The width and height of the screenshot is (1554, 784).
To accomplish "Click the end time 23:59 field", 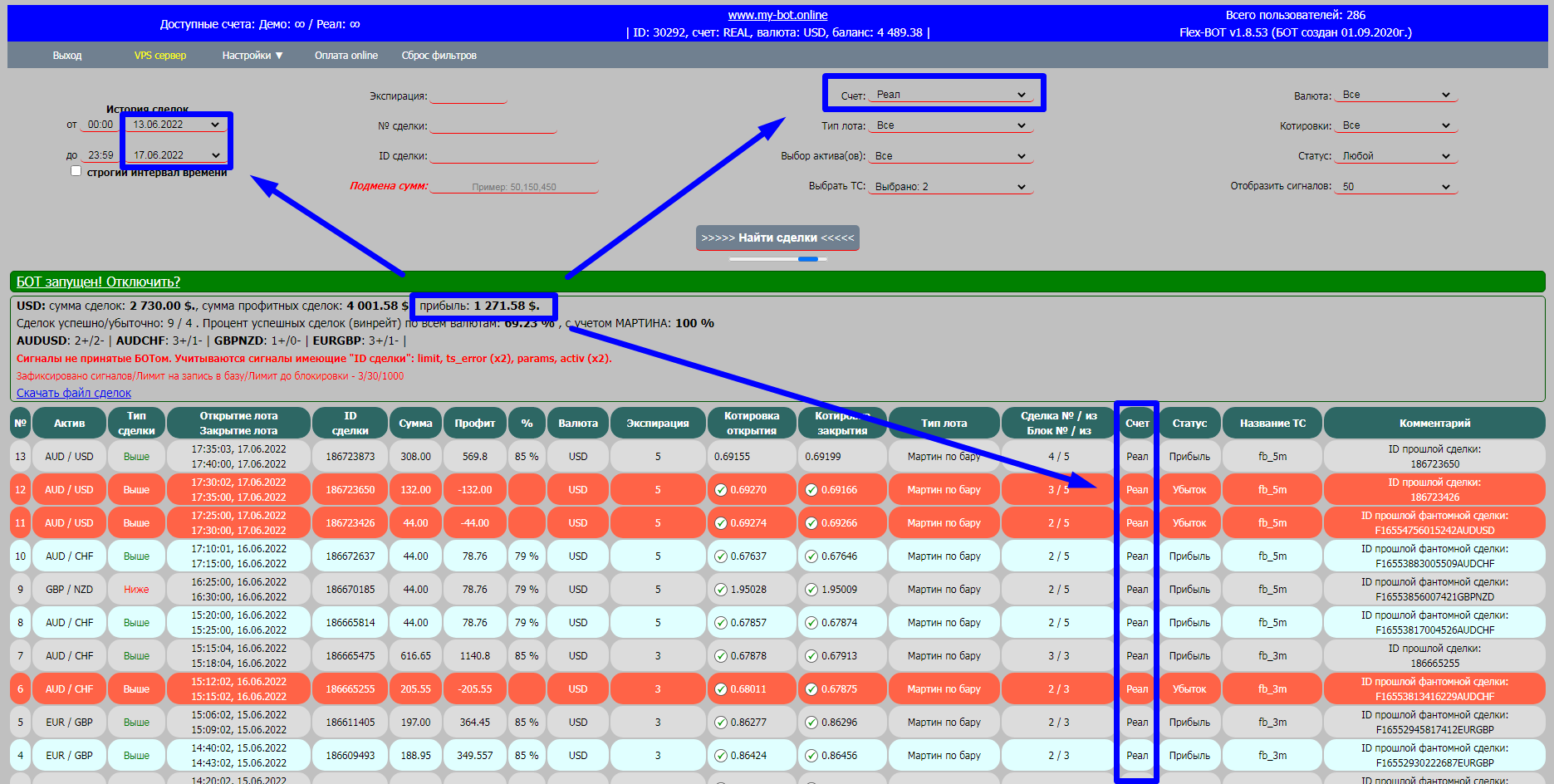I will click(x=100, y=155).
